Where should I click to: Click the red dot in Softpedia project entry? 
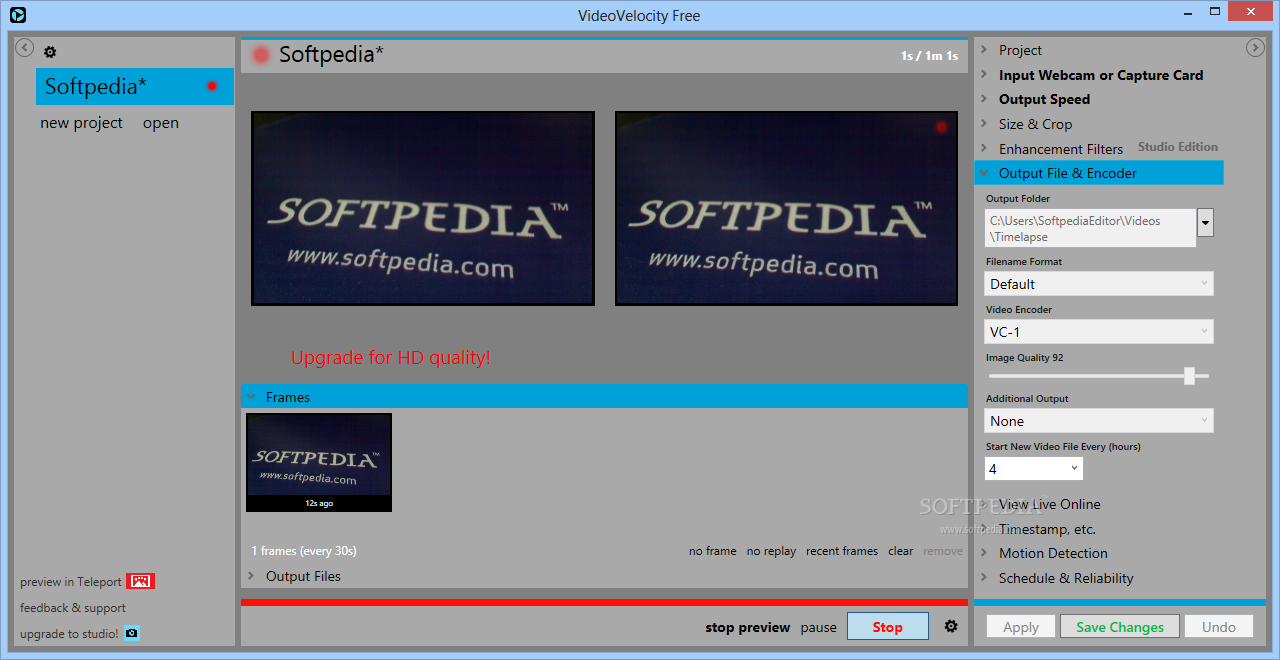pos(212,86)
